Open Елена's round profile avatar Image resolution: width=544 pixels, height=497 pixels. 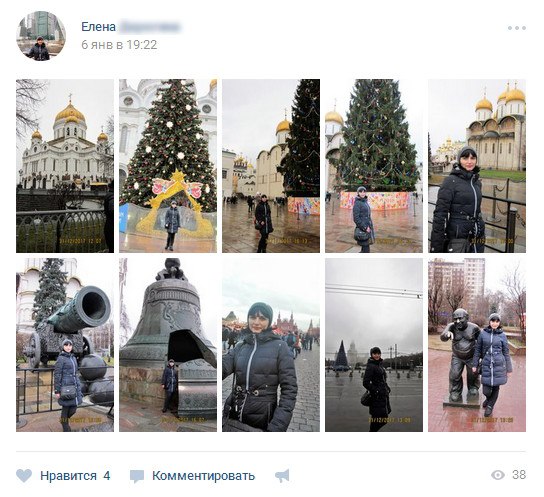[41, 36]
